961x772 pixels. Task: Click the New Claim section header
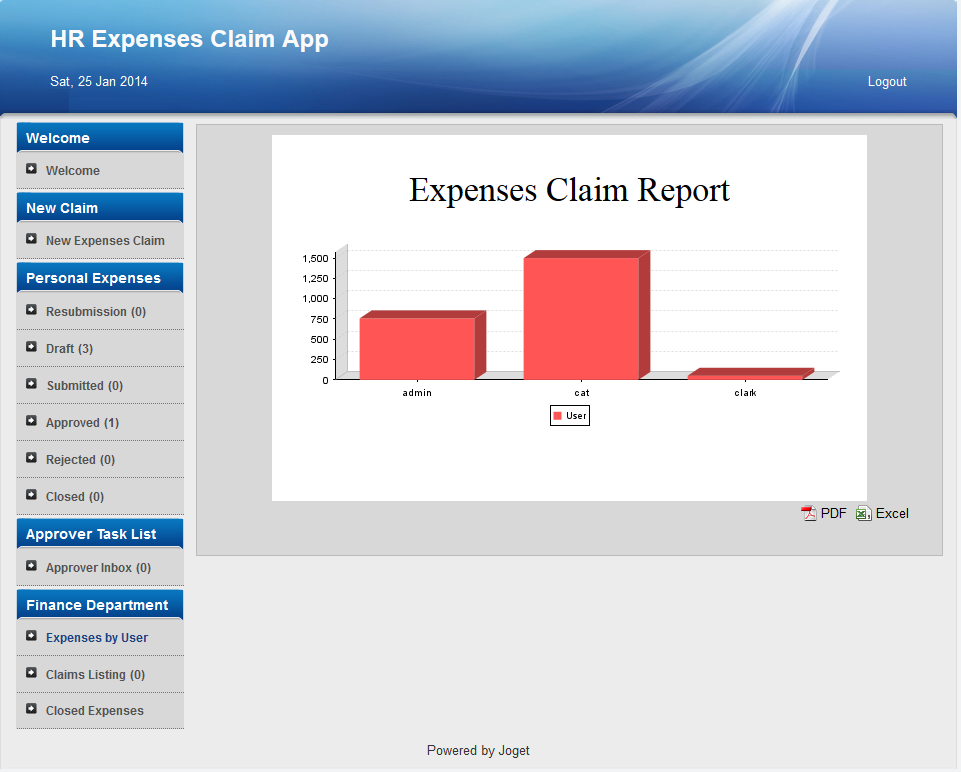[100, 208]
